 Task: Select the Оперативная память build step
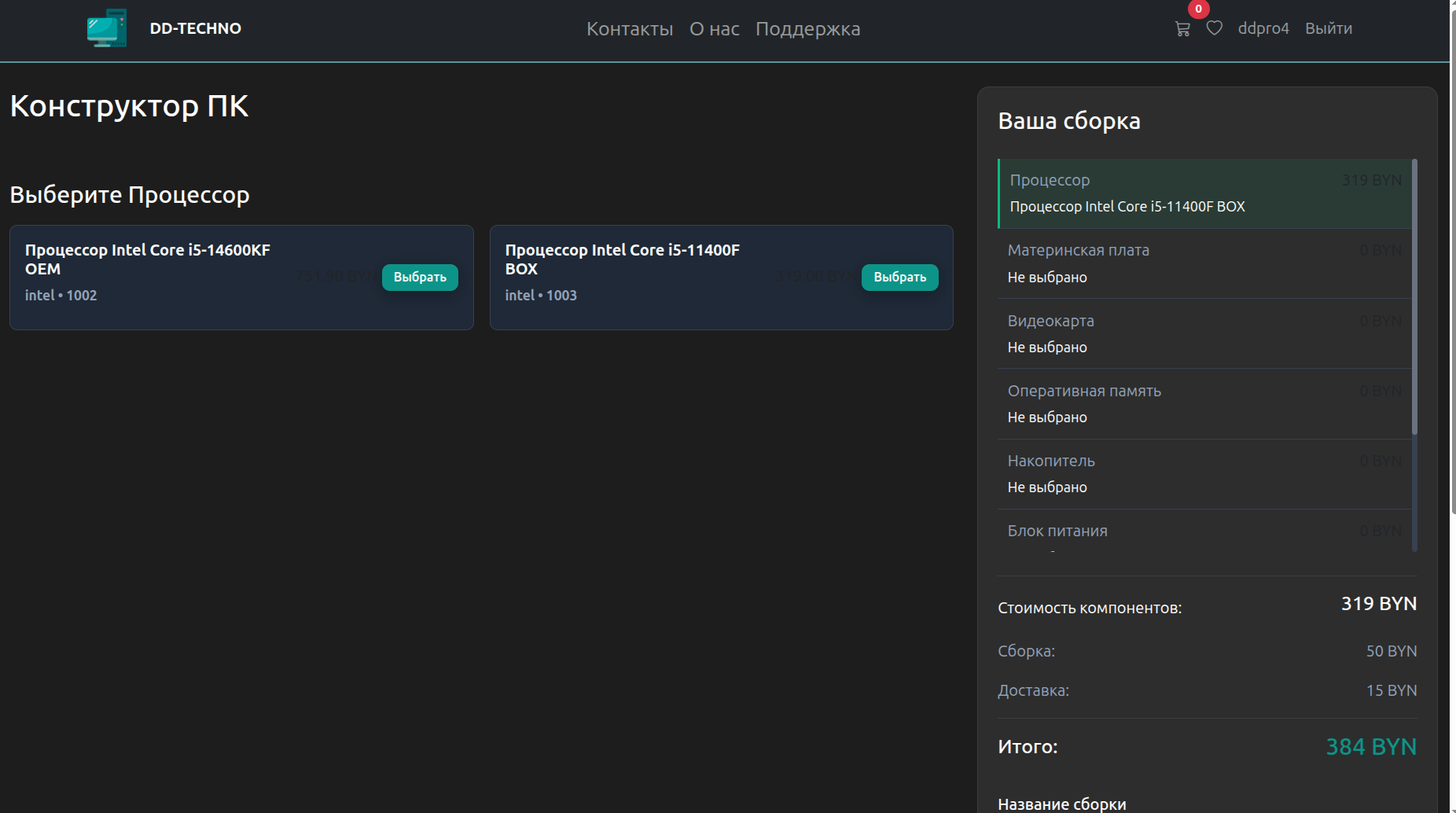1205,403
